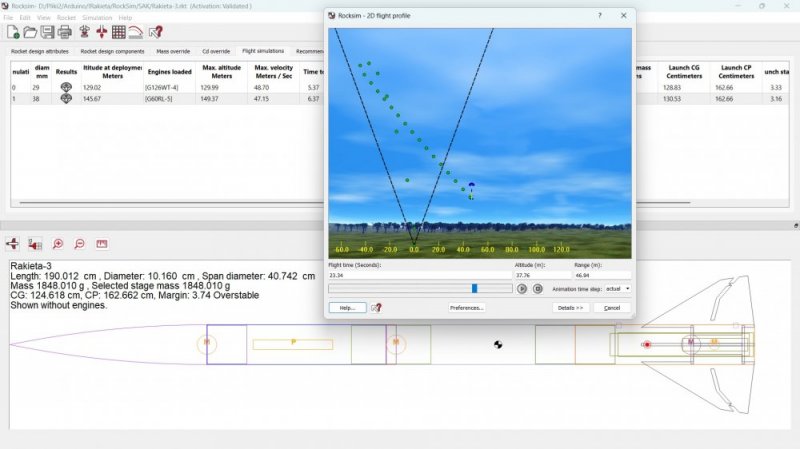Click the Launch CP Centimeters column header

click(736, 71)
